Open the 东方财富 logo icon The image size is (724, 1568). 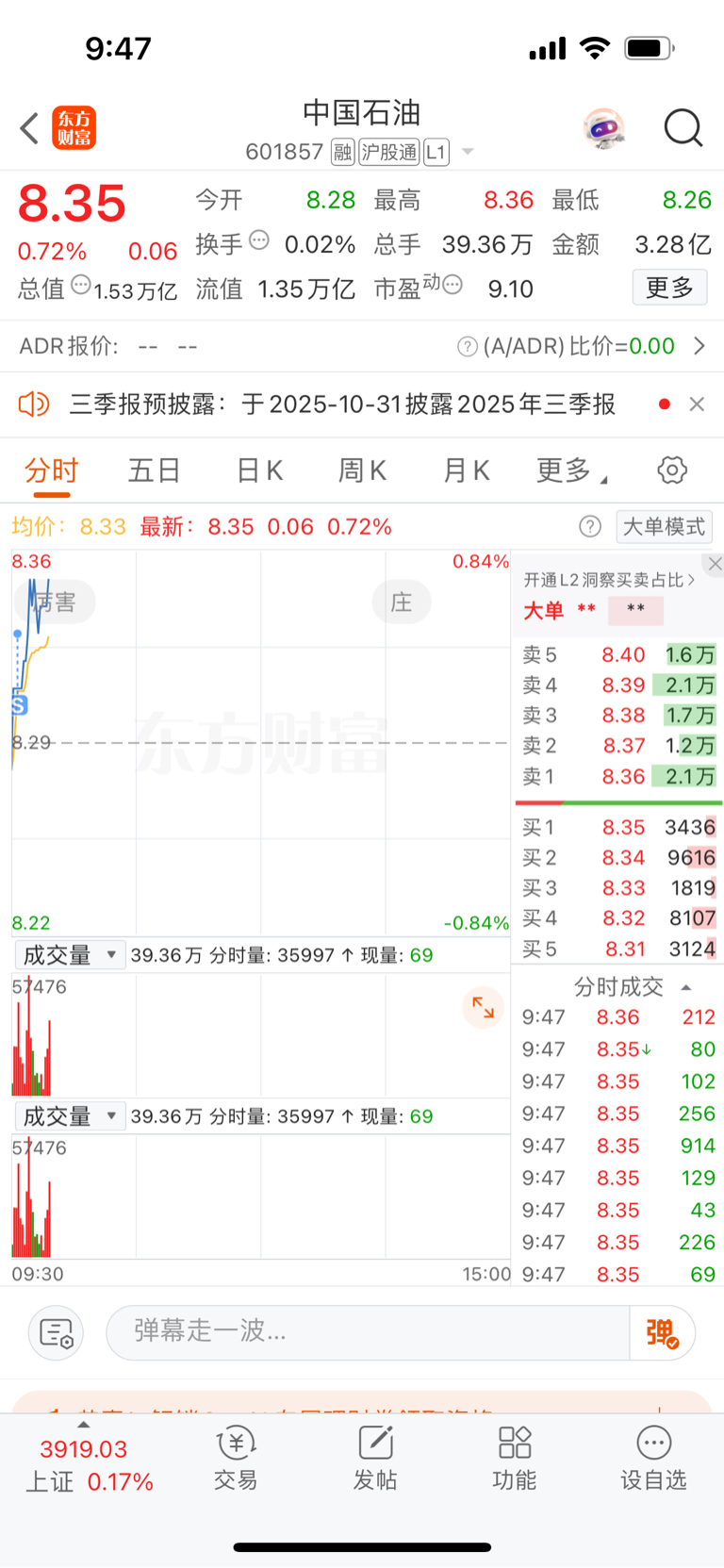point(74,128)
